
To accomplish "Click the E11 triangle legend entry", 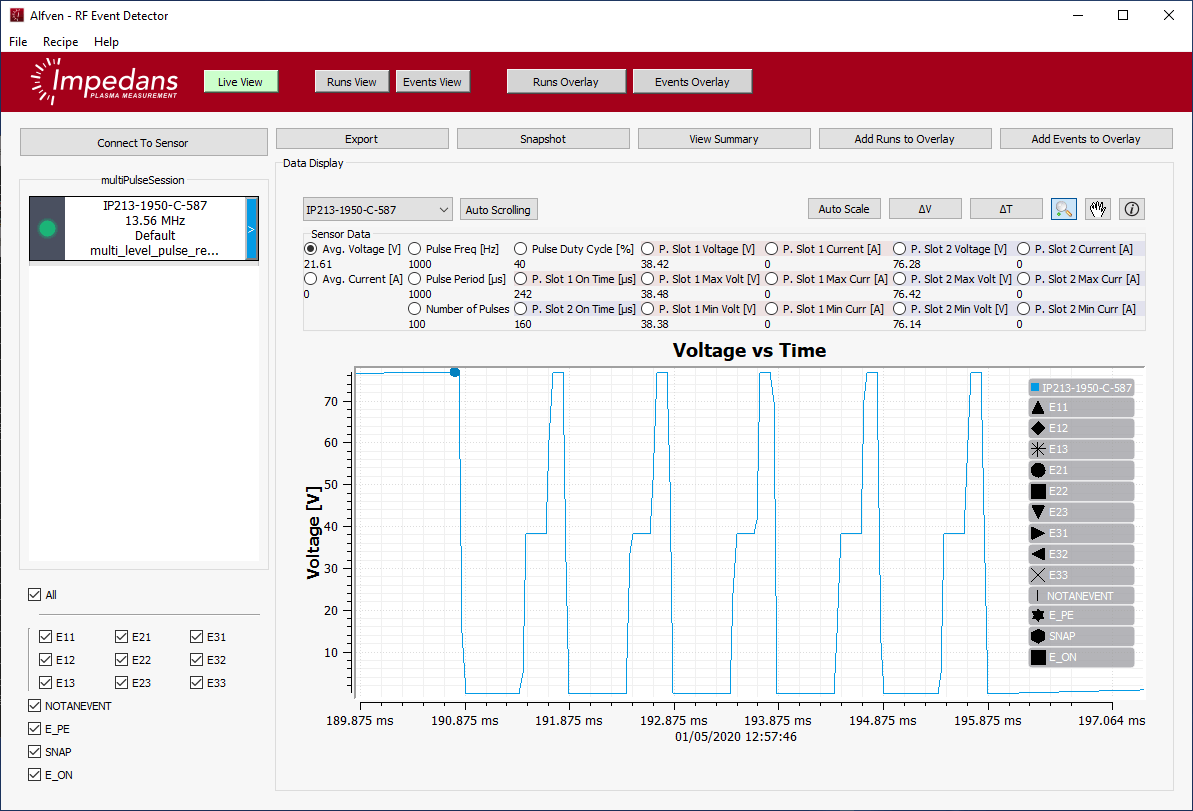I will click(1081, 408).
